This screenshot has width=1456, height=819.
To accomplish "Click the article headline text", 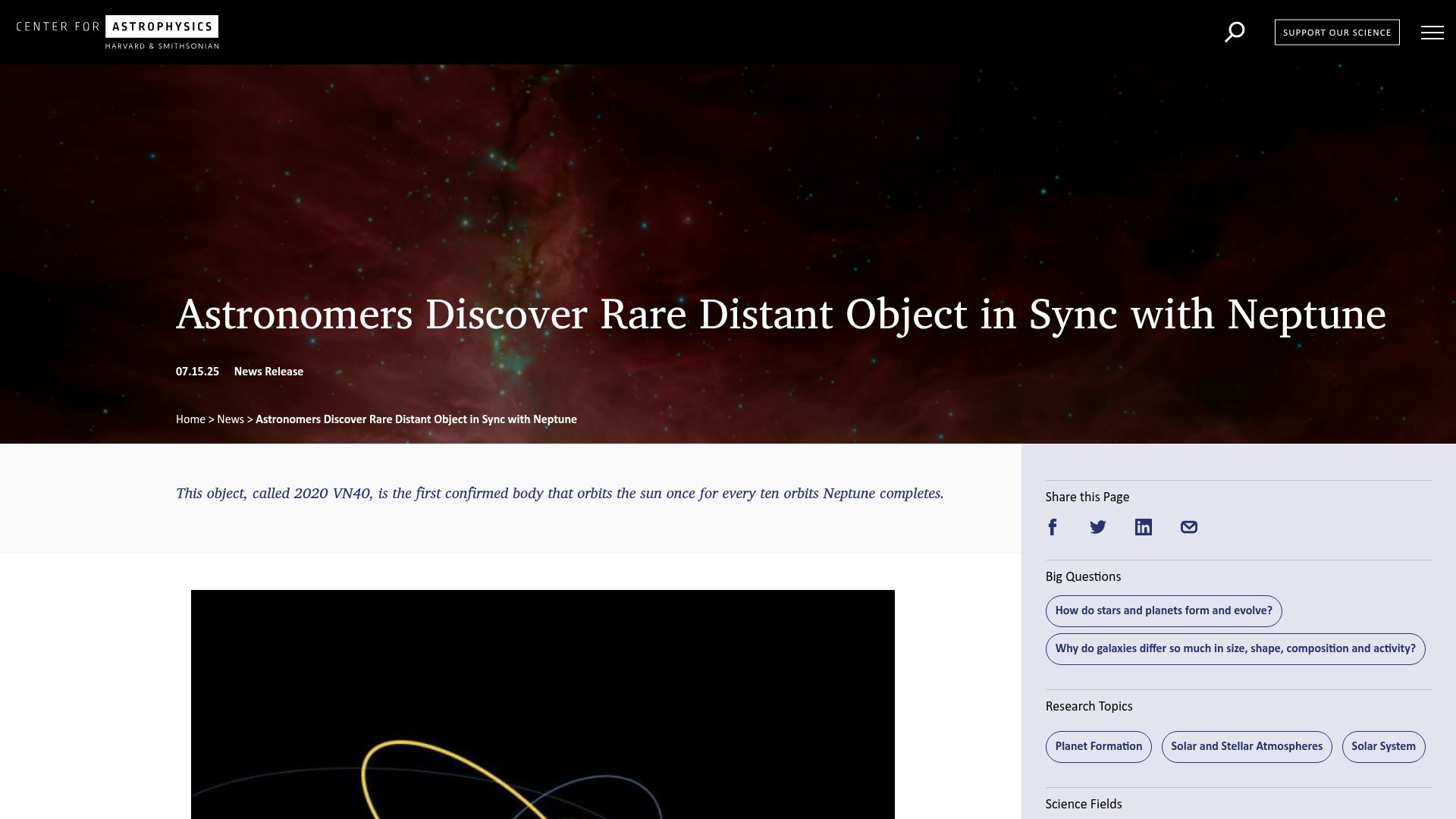I will (781, 314).
